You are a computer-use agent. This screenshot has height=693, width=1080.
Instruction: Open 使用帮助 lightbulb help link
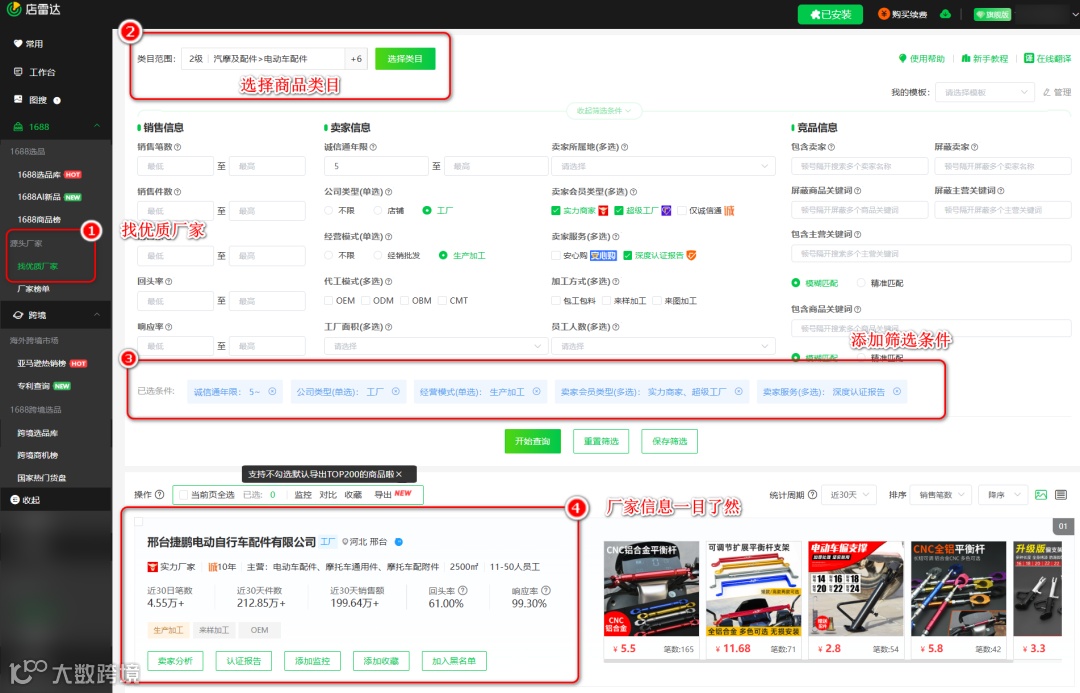click(922, 59)
